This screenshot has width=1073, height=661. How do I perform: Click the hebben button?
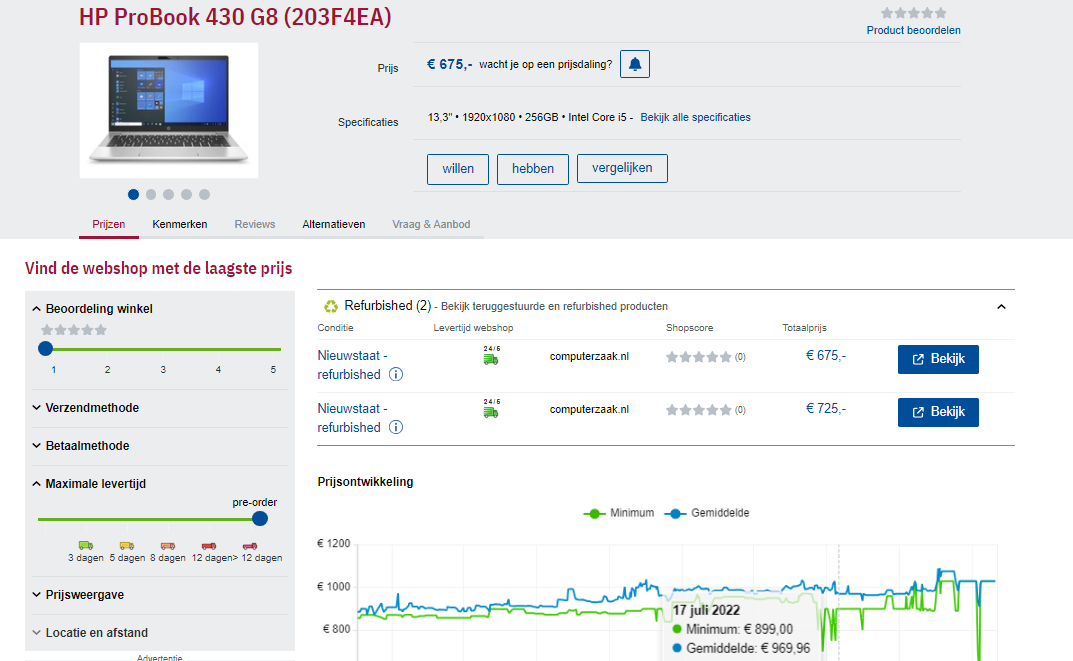click(532, 169)
